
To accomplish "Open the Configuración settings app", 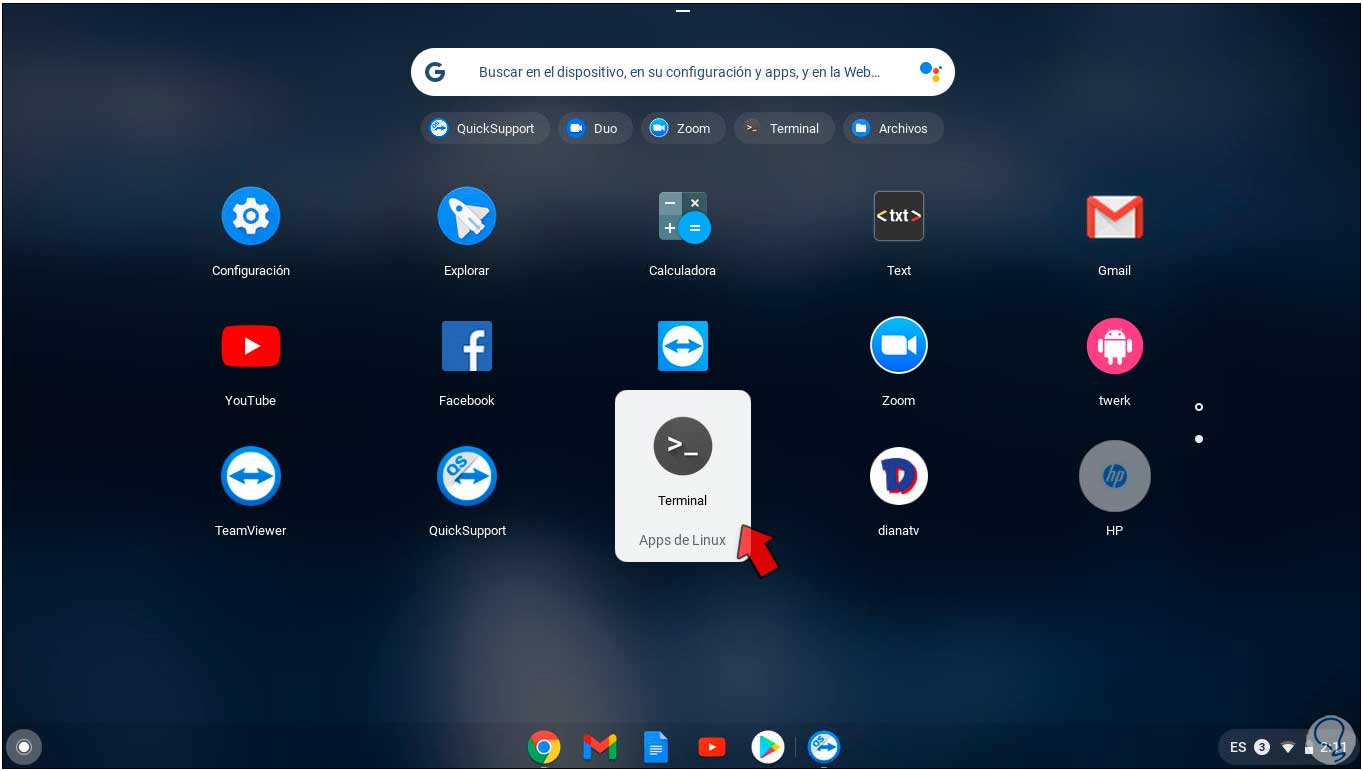I will click(x=250, y=216).
